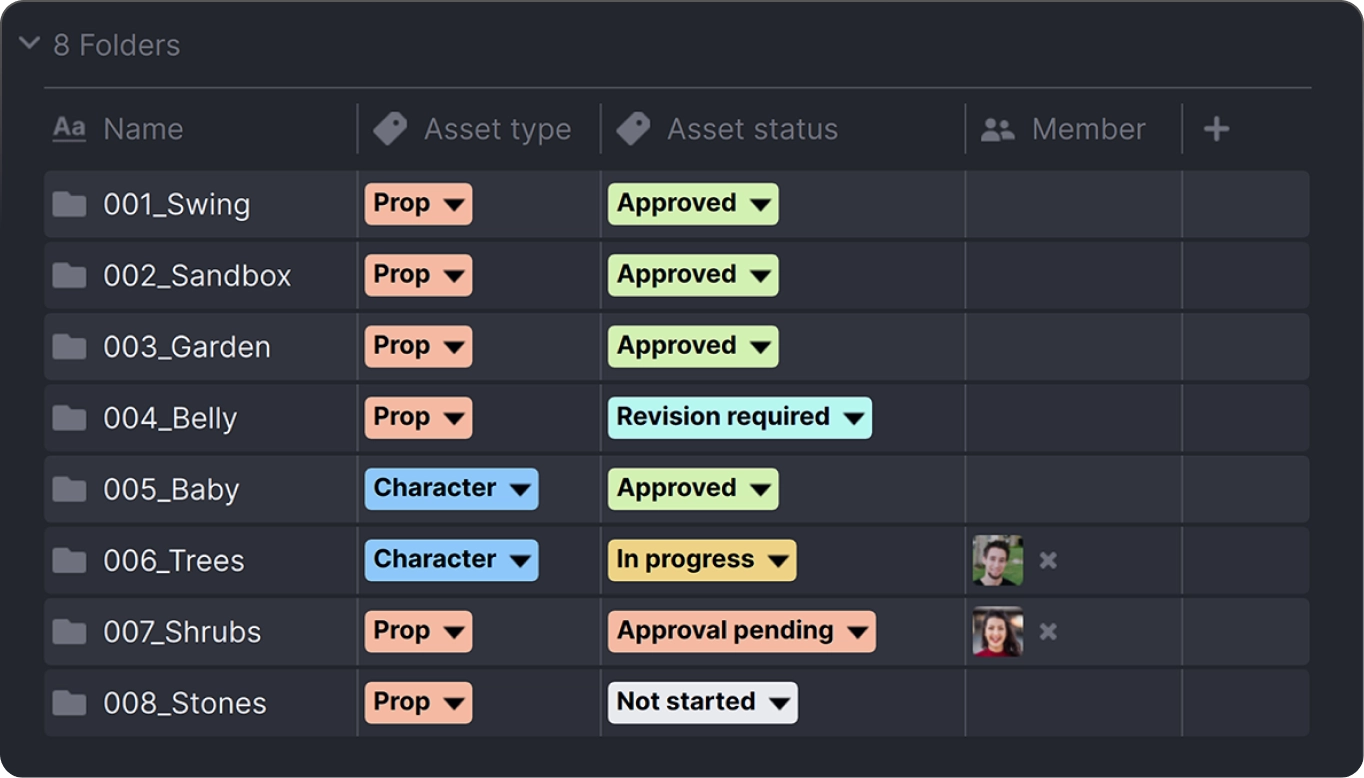Click the folder icon beside 008_Stones
This screenshot has height=778, width=1364.
(69, 703)
